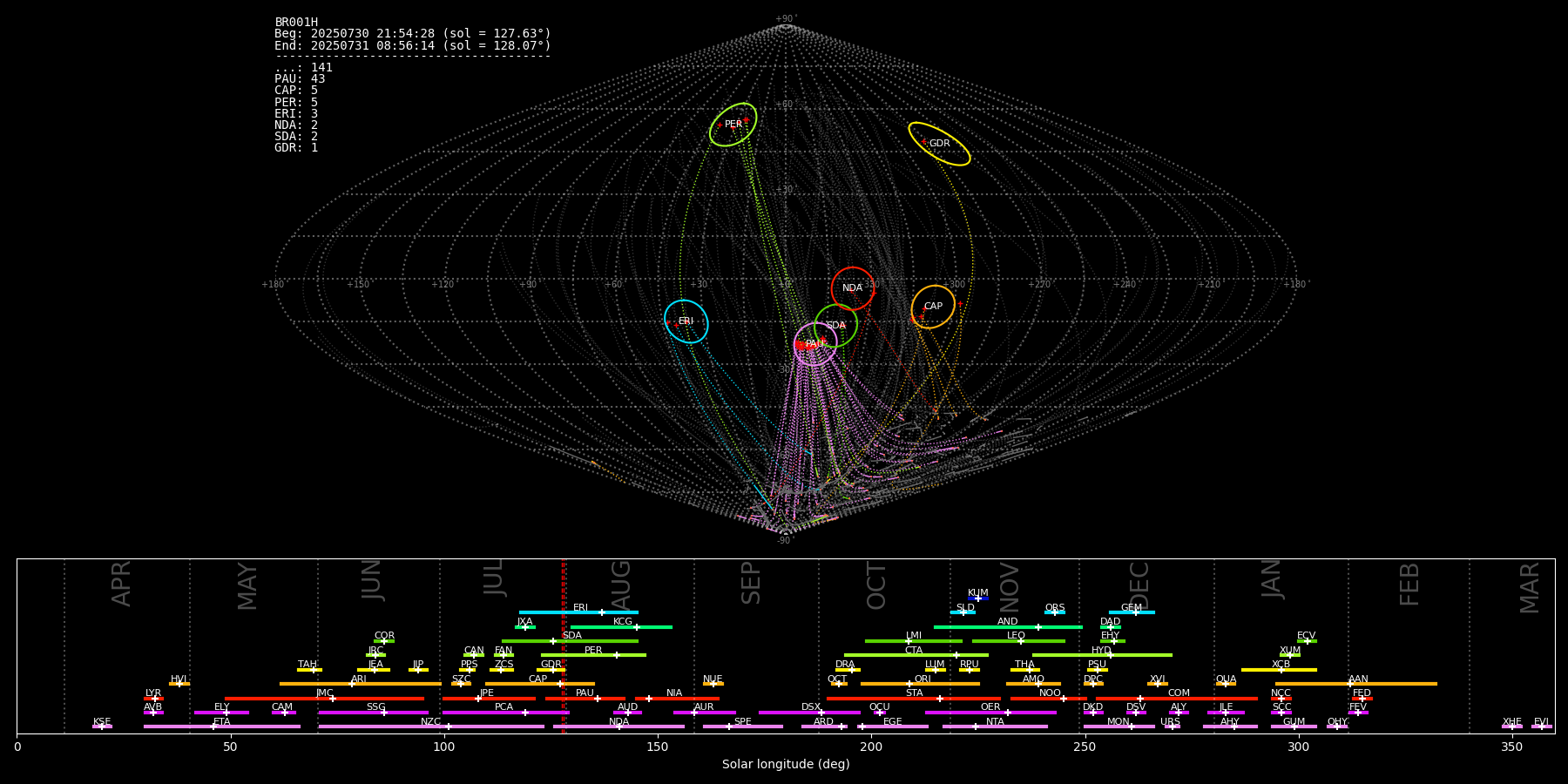The width and height of the screenshot is (1568, 784).
Task: Click the LMI shower bar in timeline
Action: pyautogui.click(x=914, y=641)
